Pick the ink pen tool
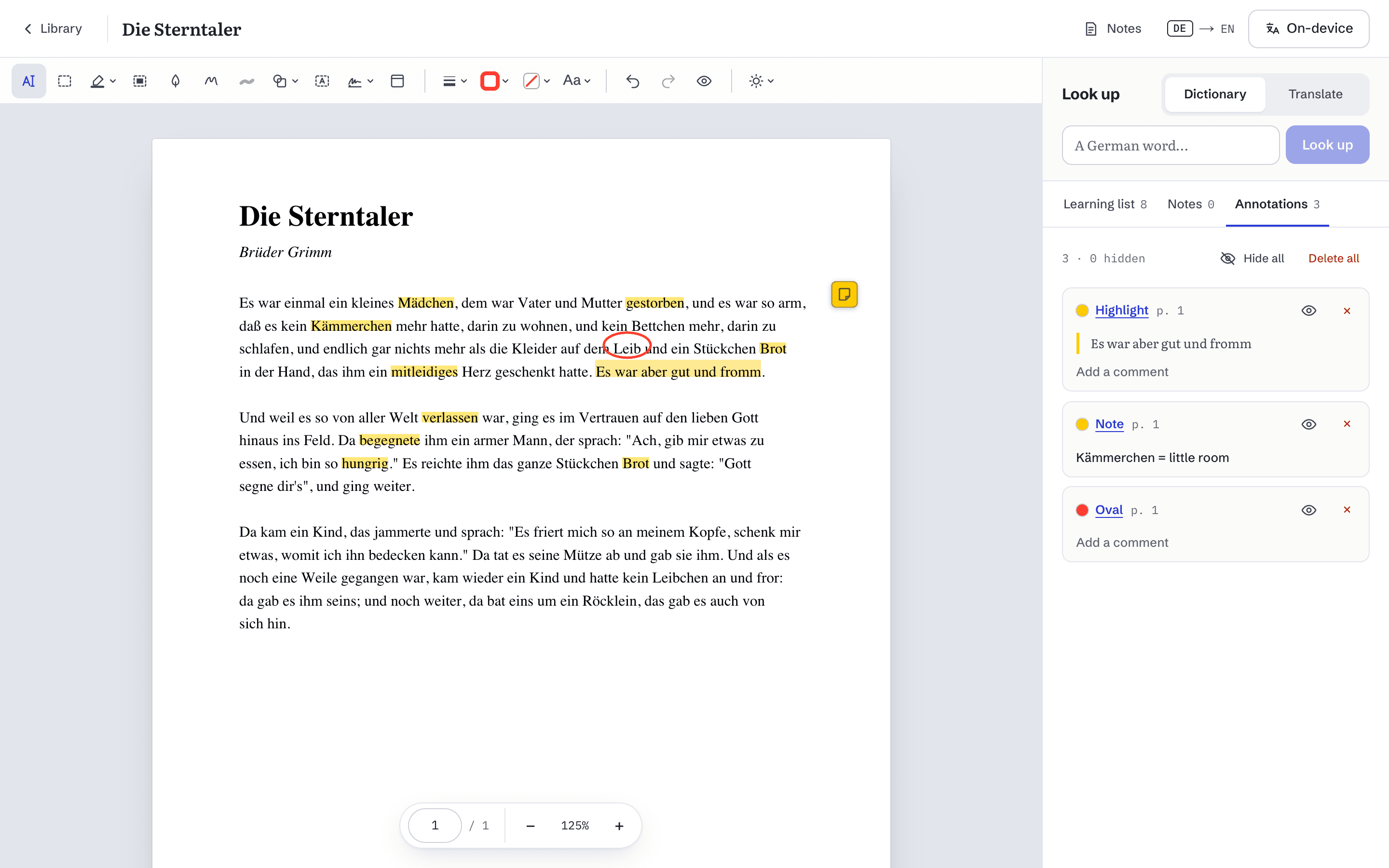 pyautogui.click(x=176, y=81)
